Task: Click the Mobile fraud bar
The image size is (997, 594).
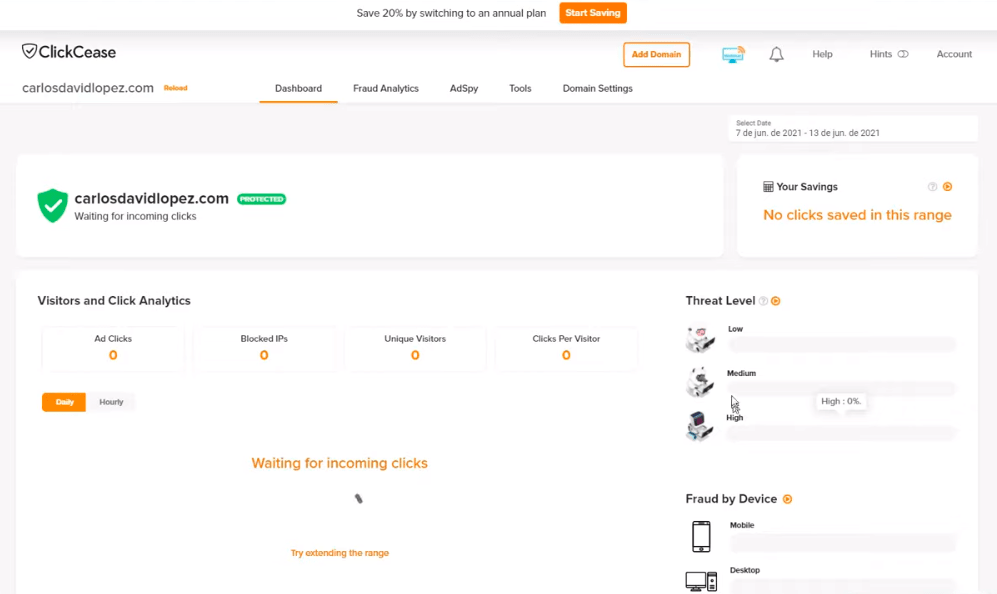Action: (842, 542)
